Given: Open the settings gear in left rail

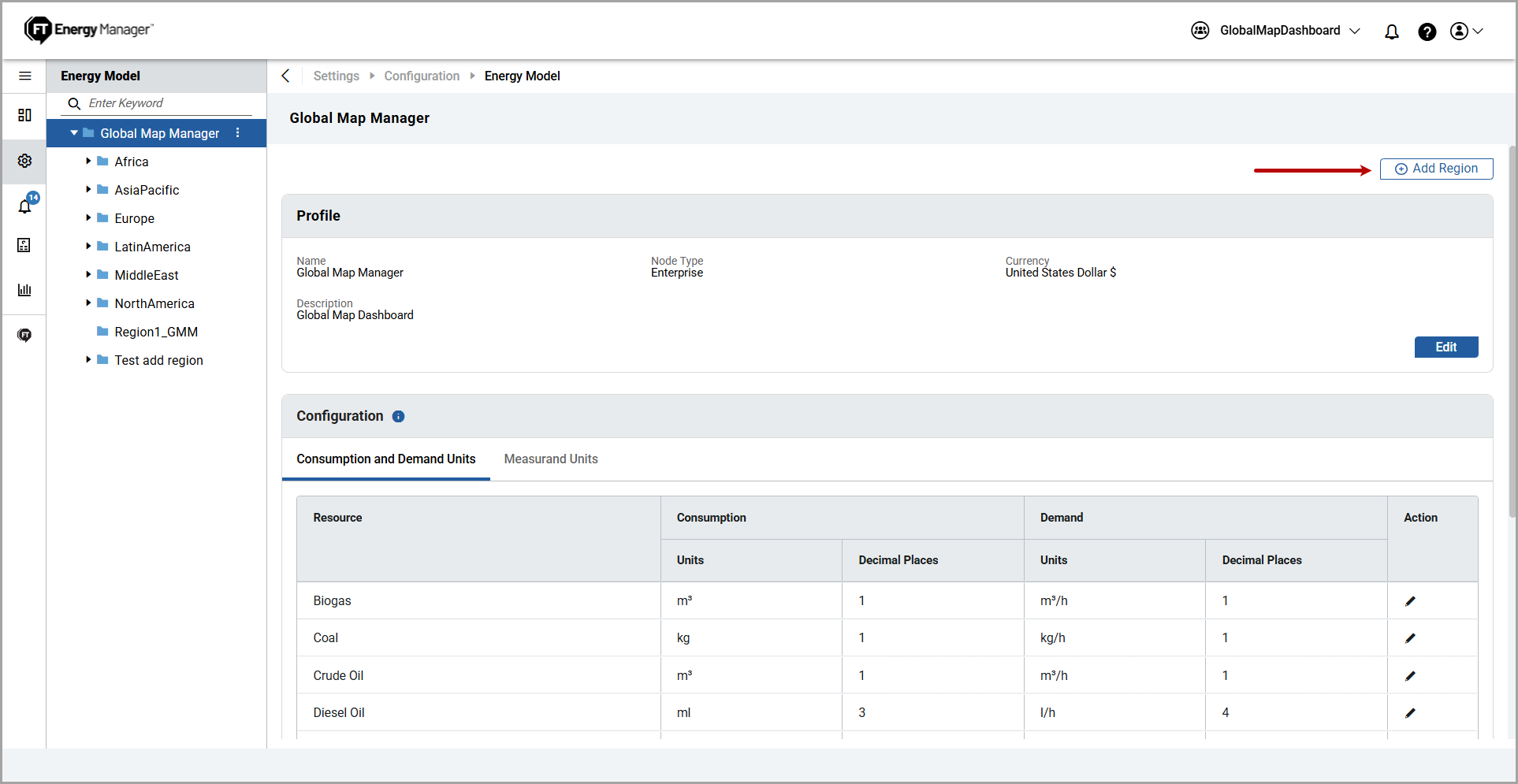Looking at the screenshot, I should 24,161.
